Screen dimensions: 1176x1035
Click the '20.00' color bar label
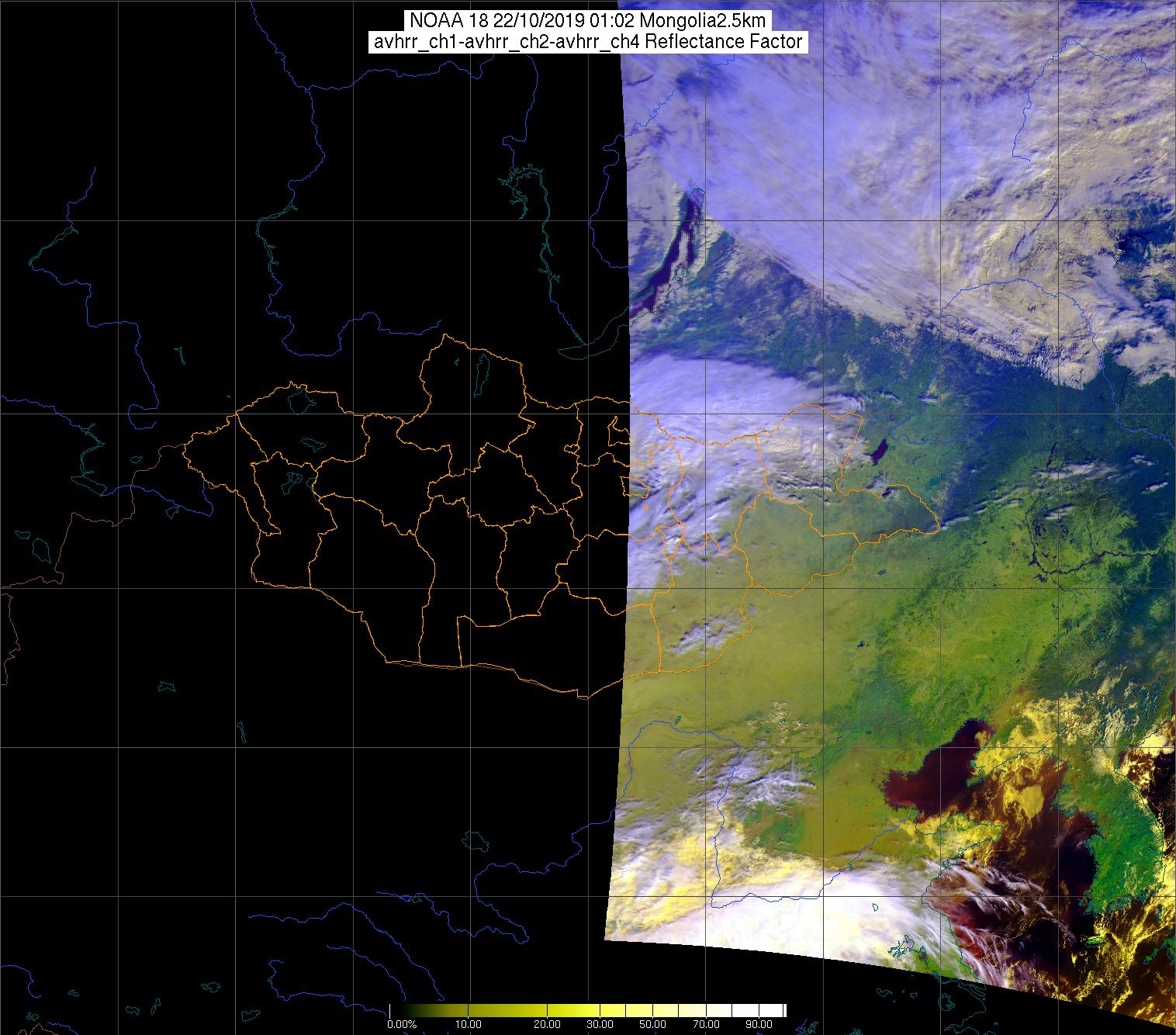pyautogui.click(x=548, y=1026)
